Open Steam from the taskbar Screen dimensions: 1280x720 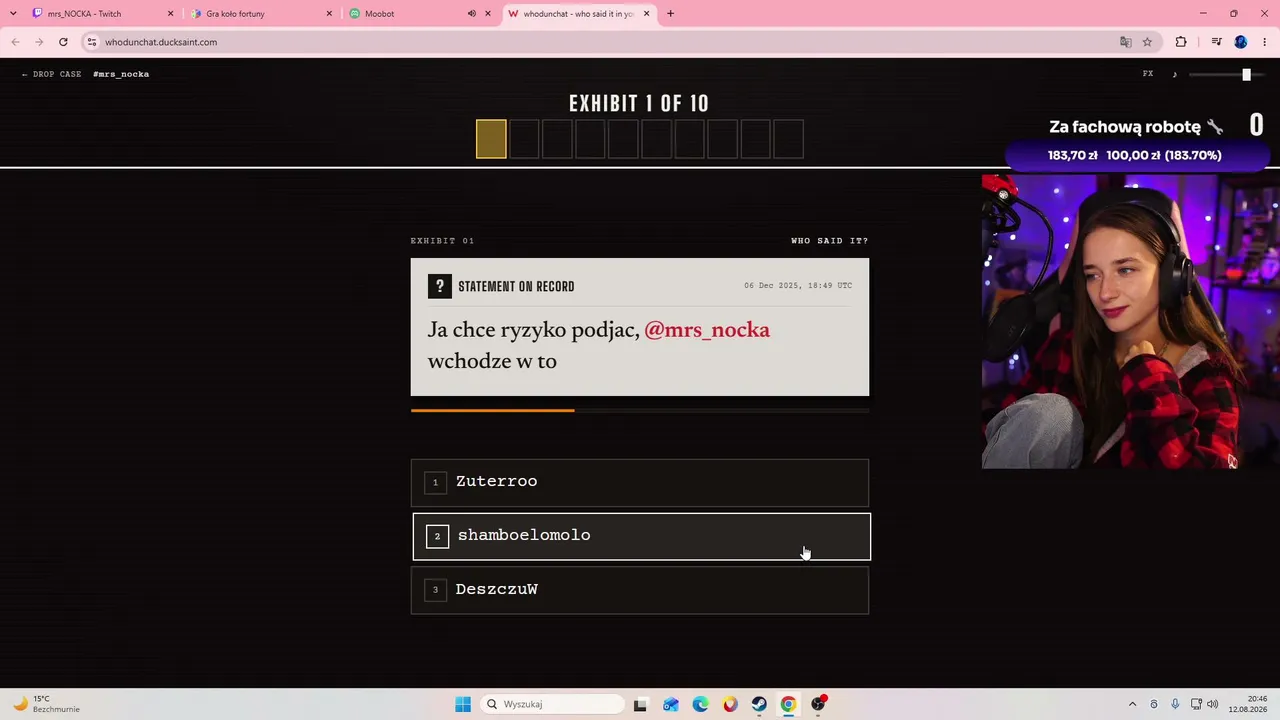pyautogui.click(x=759, y=704)
